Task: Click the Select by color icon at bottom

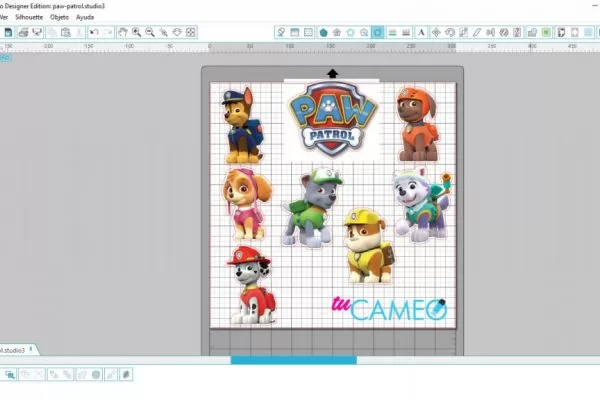Action: (10, 374)
